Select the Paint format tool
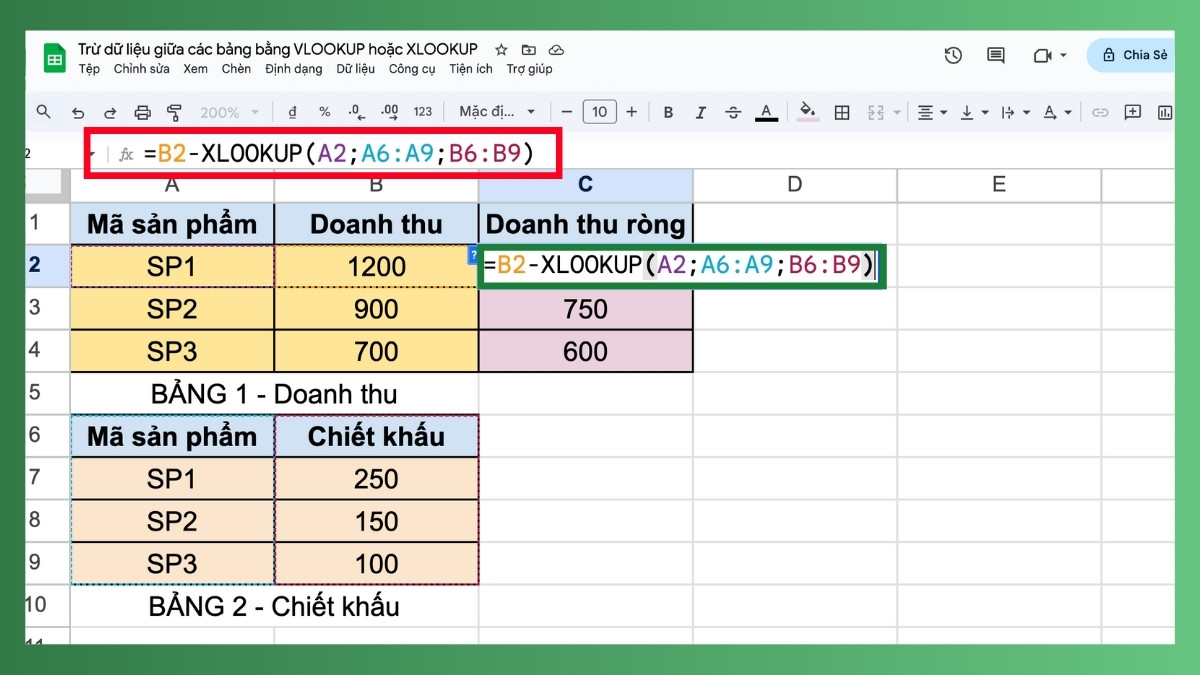 click(175, 112)
